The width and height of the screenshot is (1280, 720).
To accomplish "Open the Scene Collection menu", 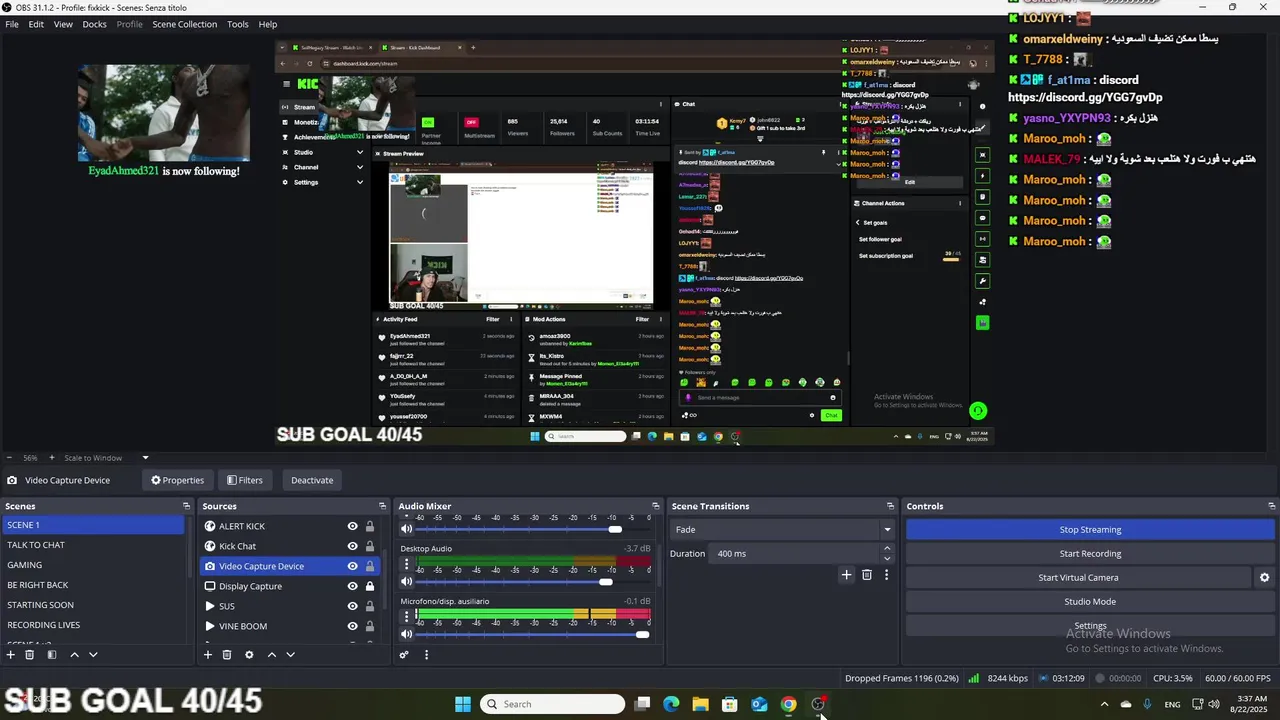I will coord(184,24).
